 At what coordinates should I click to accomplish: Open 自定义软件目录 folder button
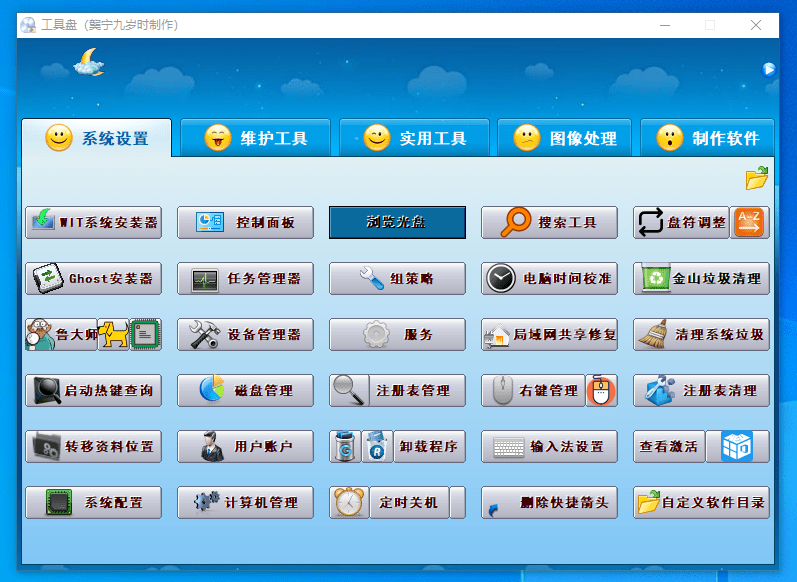pos(701,502)
